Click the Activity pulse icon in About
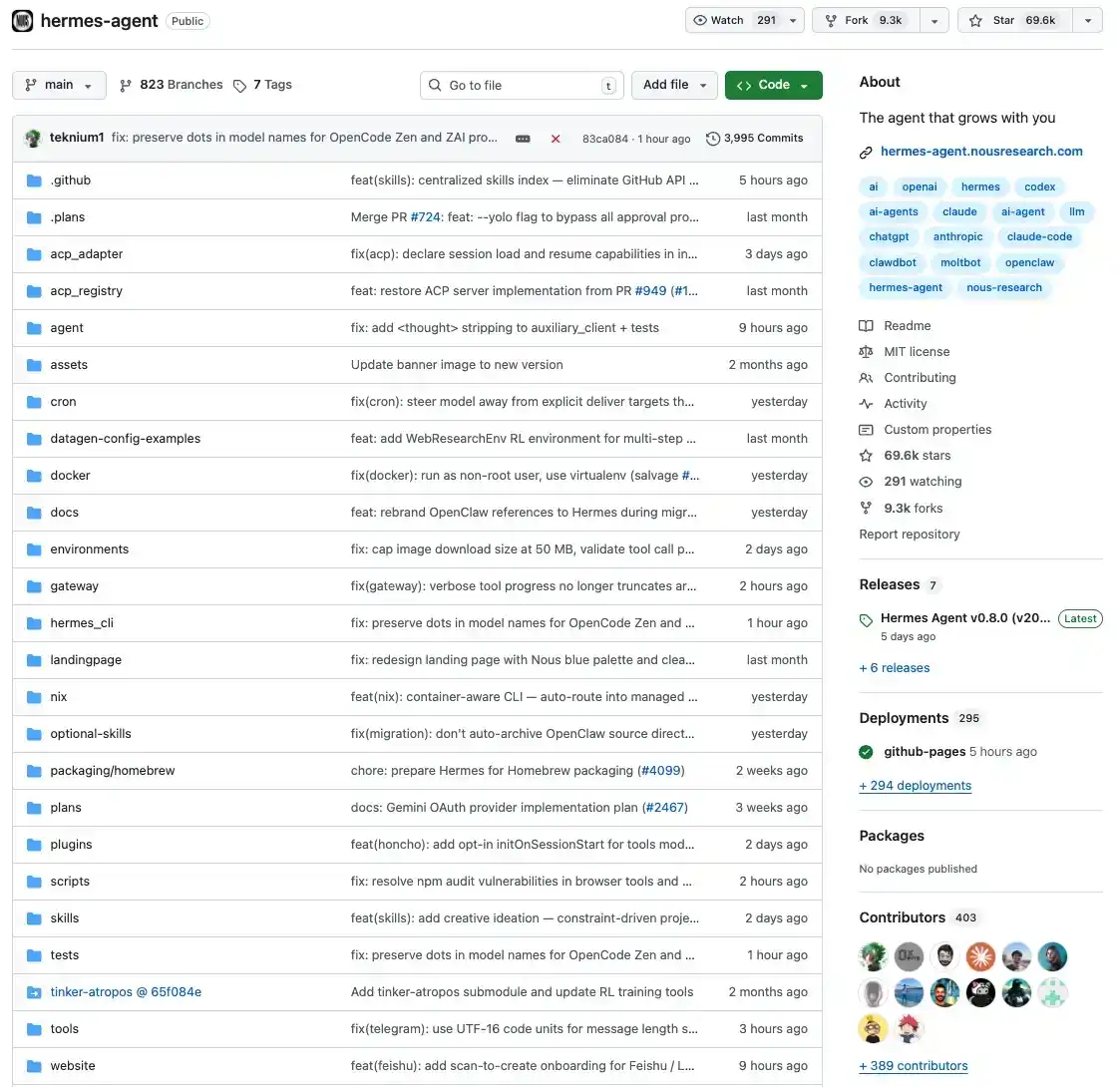1120x1087 pixels. coord(866,404)
